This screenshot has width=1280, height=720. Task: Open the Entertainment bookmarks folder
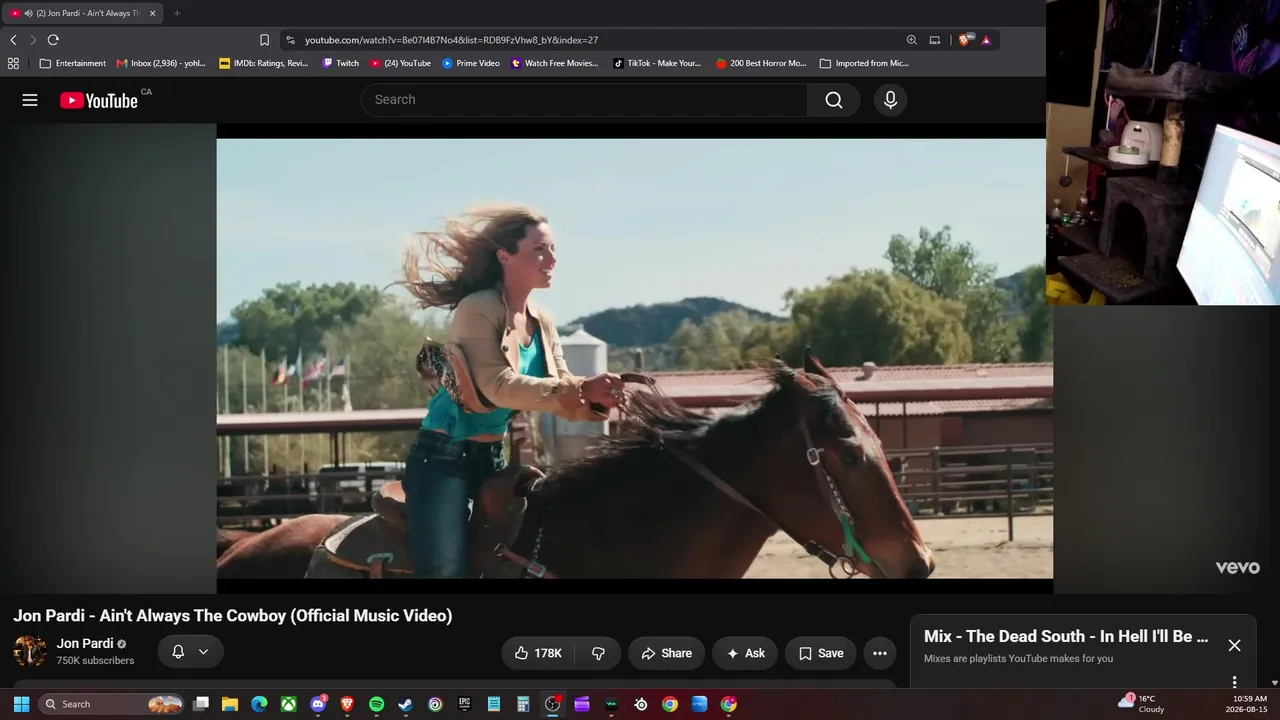[x=72, y=63]
